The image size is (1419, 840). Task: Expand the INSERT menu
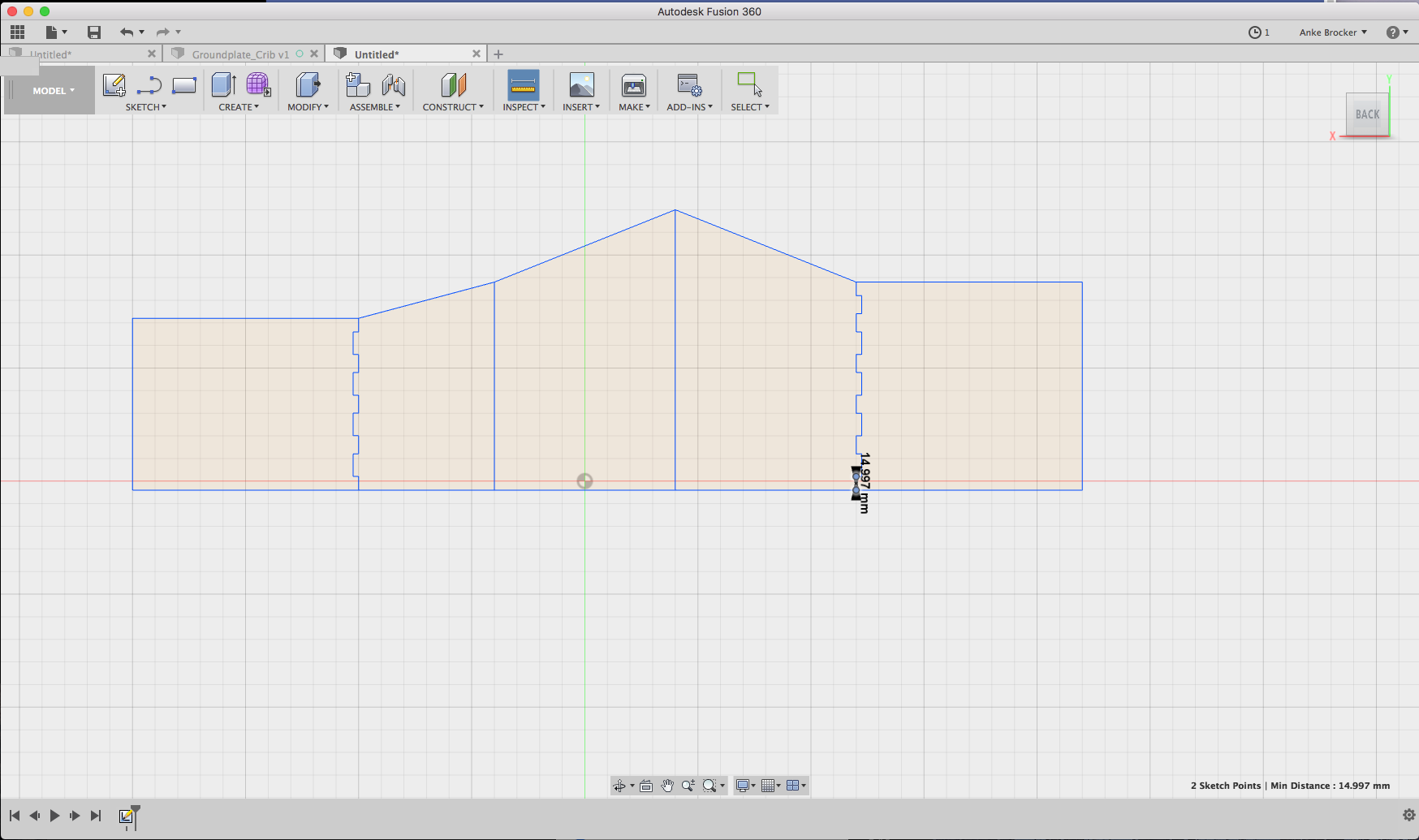click(581, 107)
